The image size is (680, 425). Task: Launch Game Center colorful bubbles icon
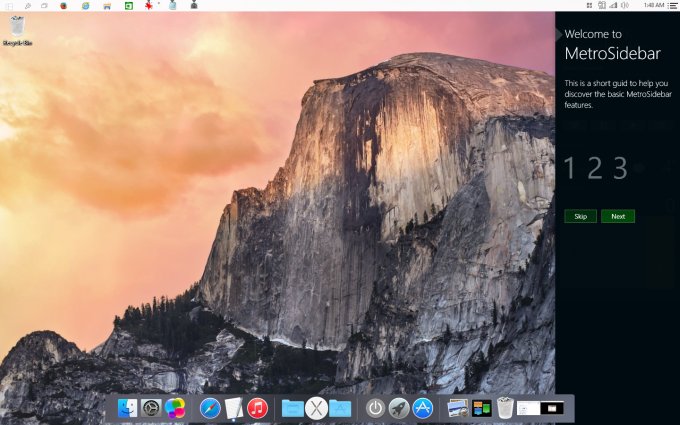point(175,408)
